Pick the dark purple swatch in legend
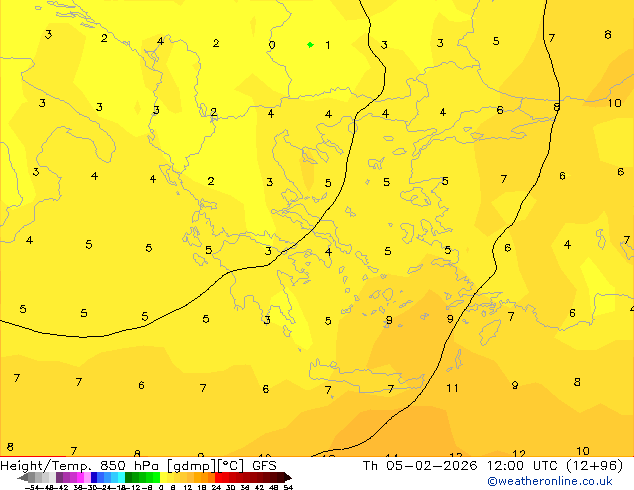 (x=59, y=477)
